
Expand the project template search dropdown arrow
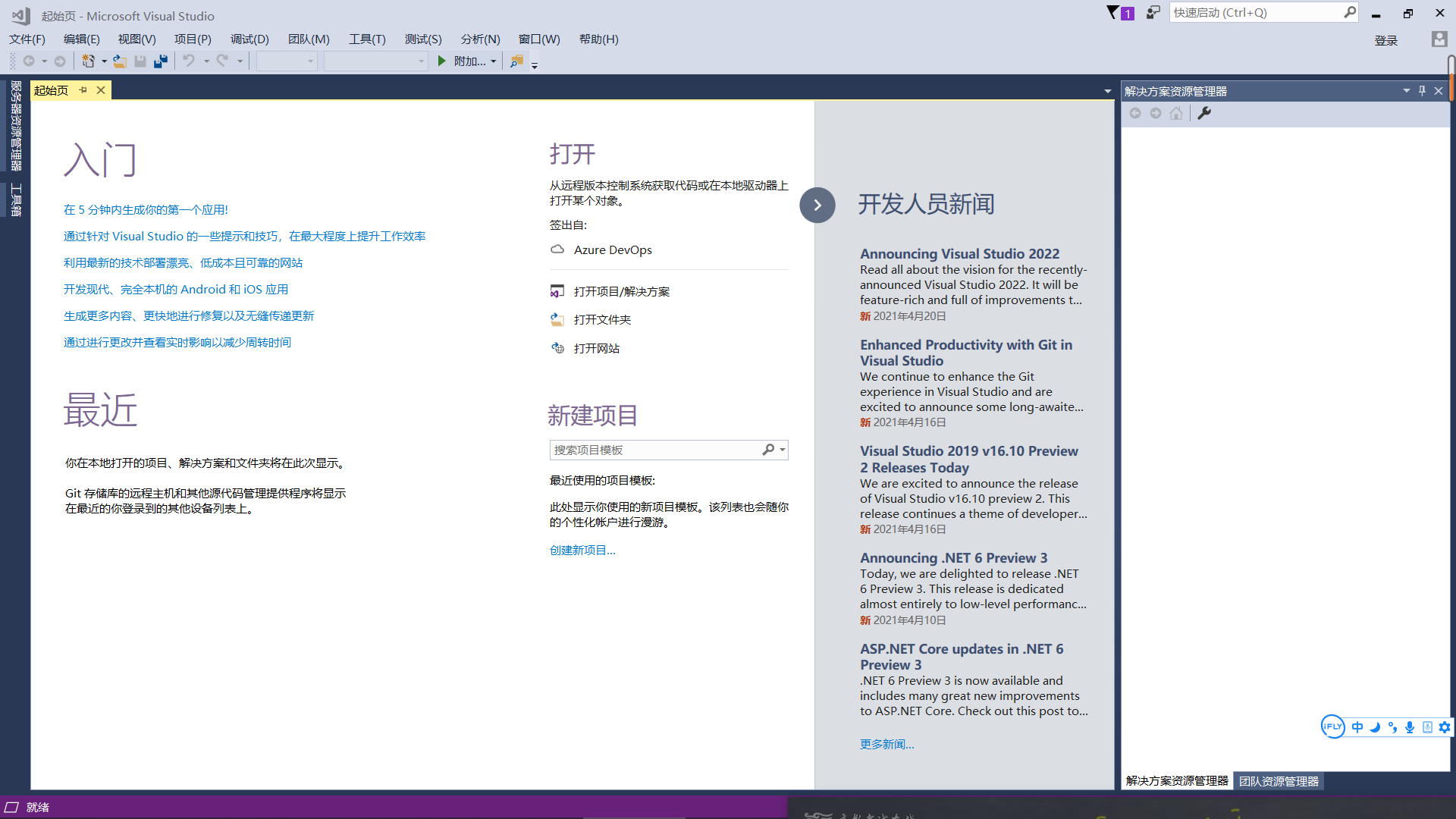pos(783,450)
